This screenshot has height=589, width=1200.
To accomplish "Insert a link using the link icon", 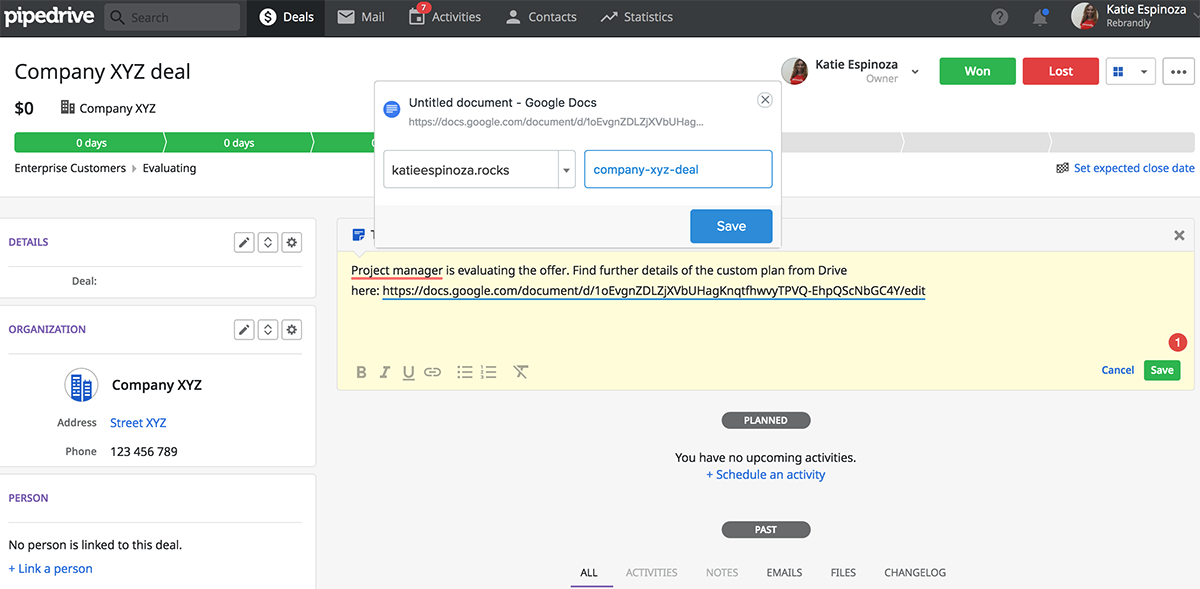I will tap(432, 372).
